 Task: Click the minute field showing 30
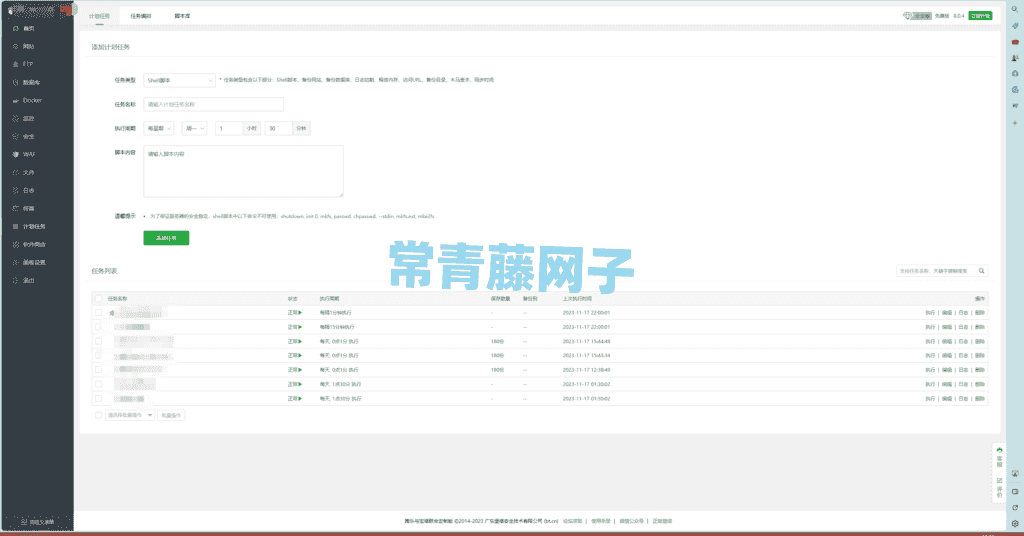click(278, 129)
